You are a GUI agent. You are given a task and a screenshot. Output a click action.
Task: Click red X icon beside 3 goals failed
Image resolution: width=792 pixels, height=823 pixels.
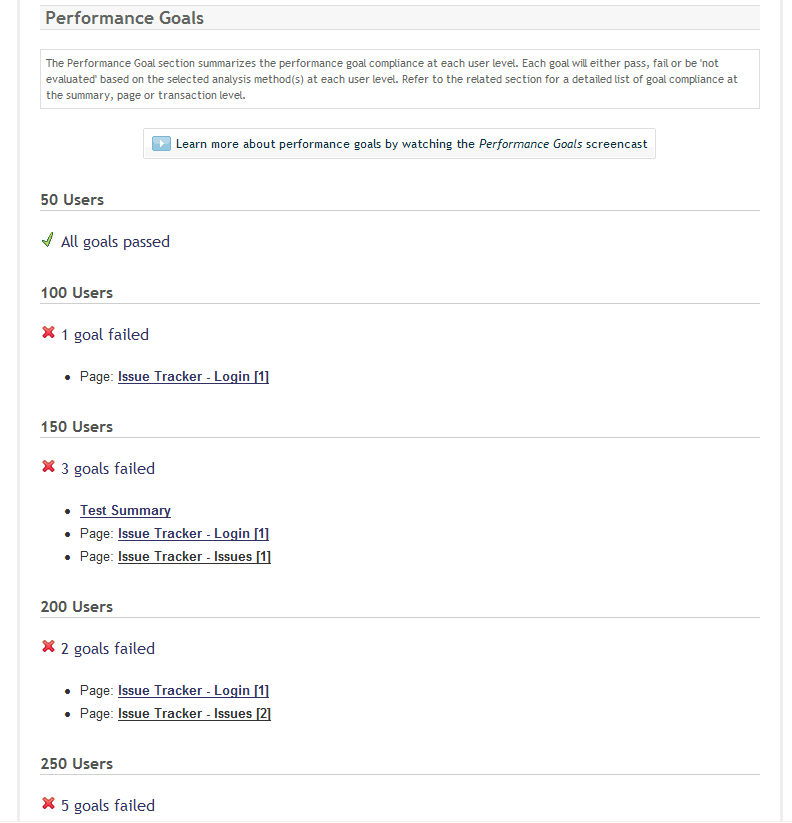coord(48,467)
